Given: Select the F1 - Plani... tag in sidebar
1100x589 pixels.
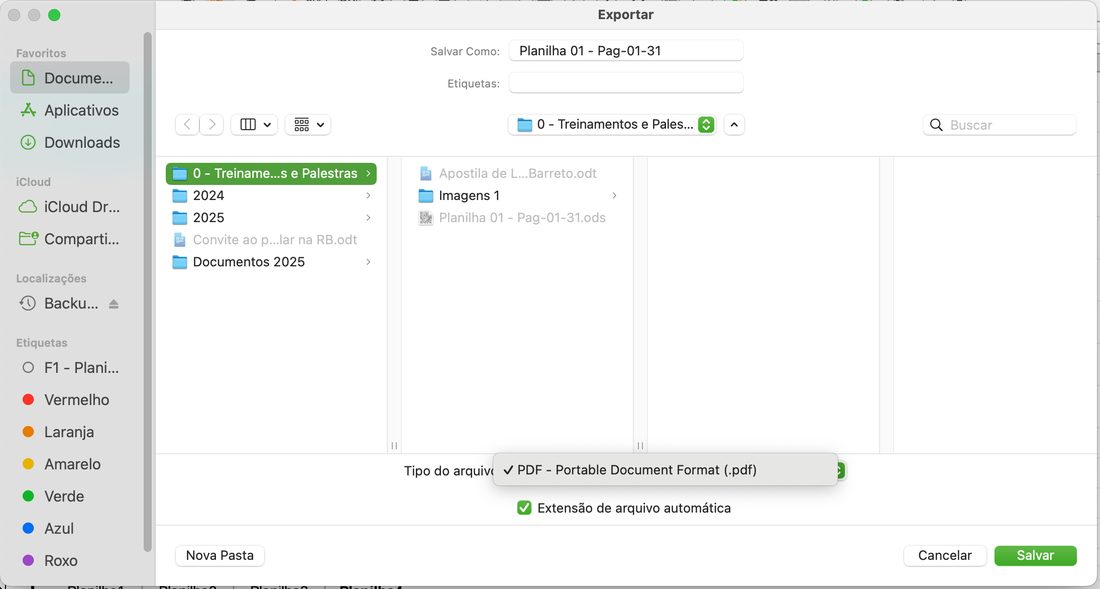Looking at the screenshot, I should point(69,367).
